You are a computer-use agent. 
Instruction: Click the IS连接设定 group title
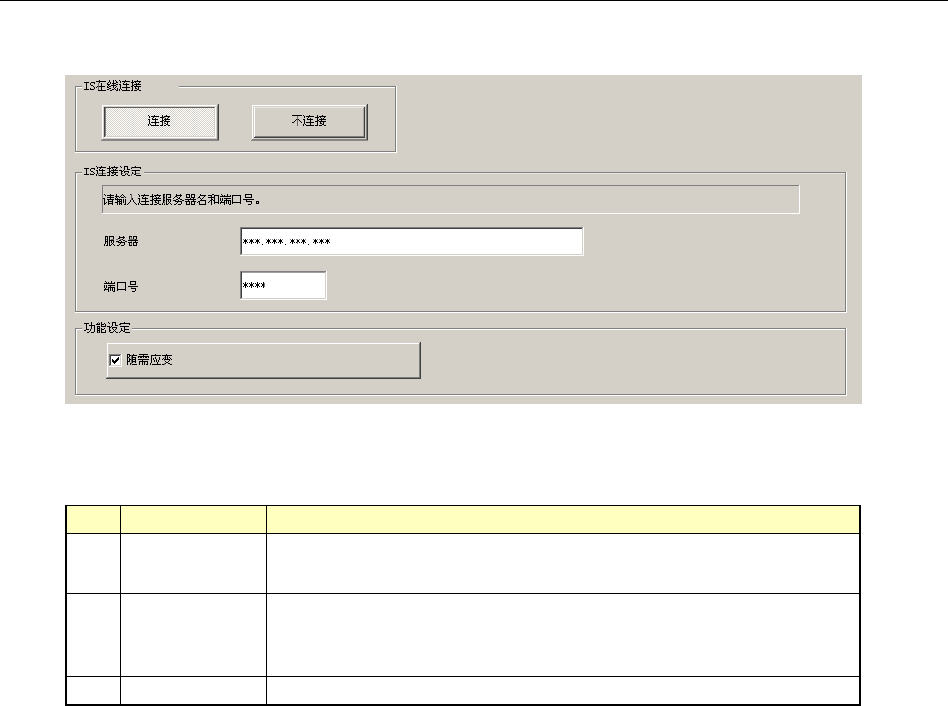click(112, 171)
